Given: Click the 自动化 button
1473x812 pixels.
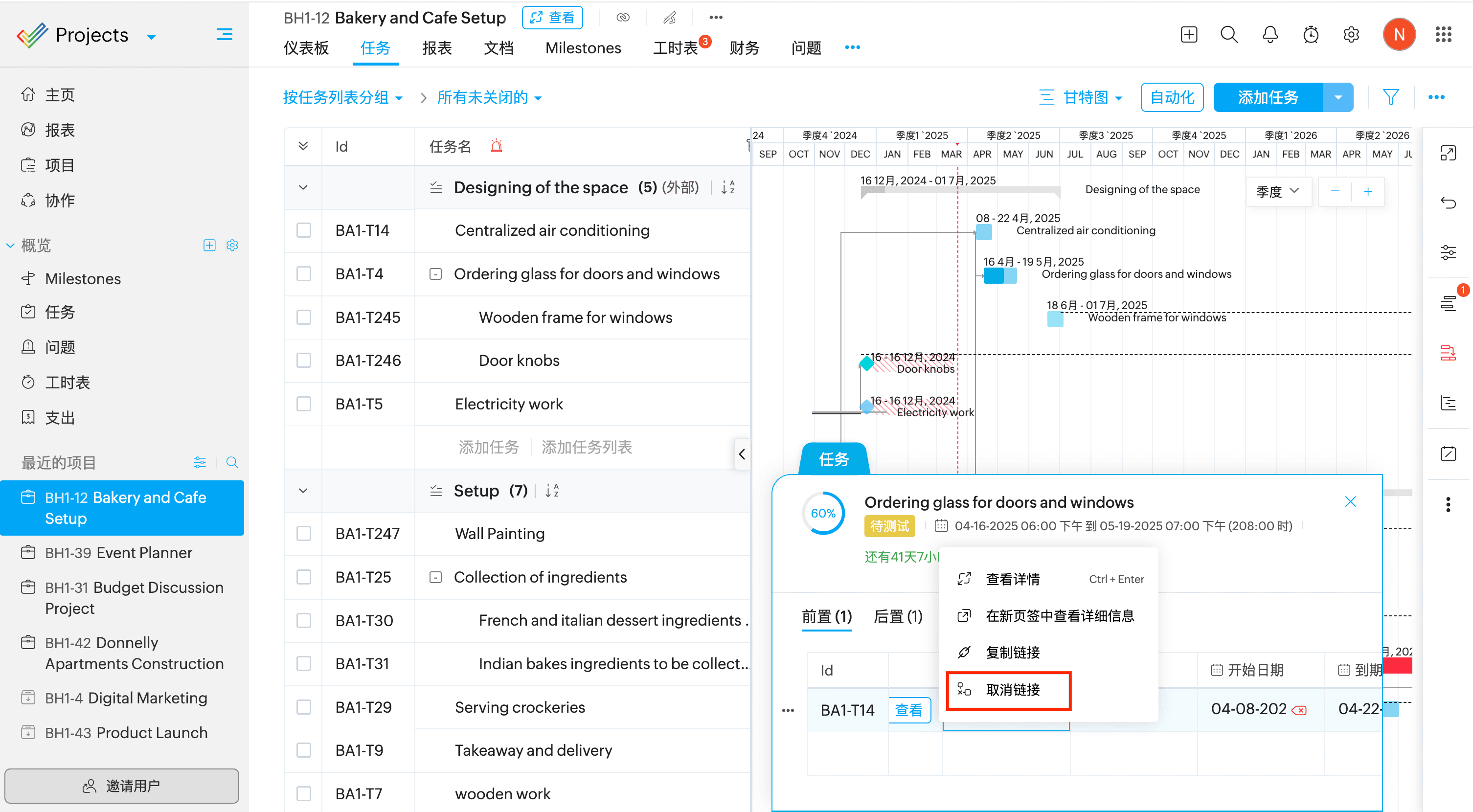Looking at the screenshot, I should [1172, 97].
